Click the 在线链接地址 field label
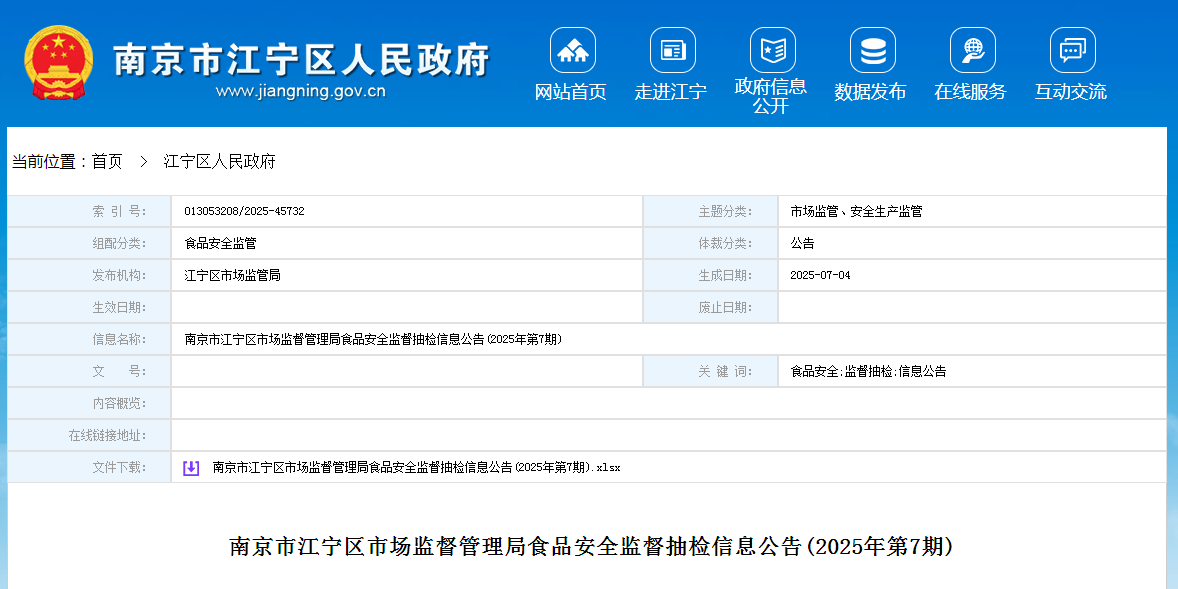This screenshot has height=589, width=1178. click(x=107, y=435)
